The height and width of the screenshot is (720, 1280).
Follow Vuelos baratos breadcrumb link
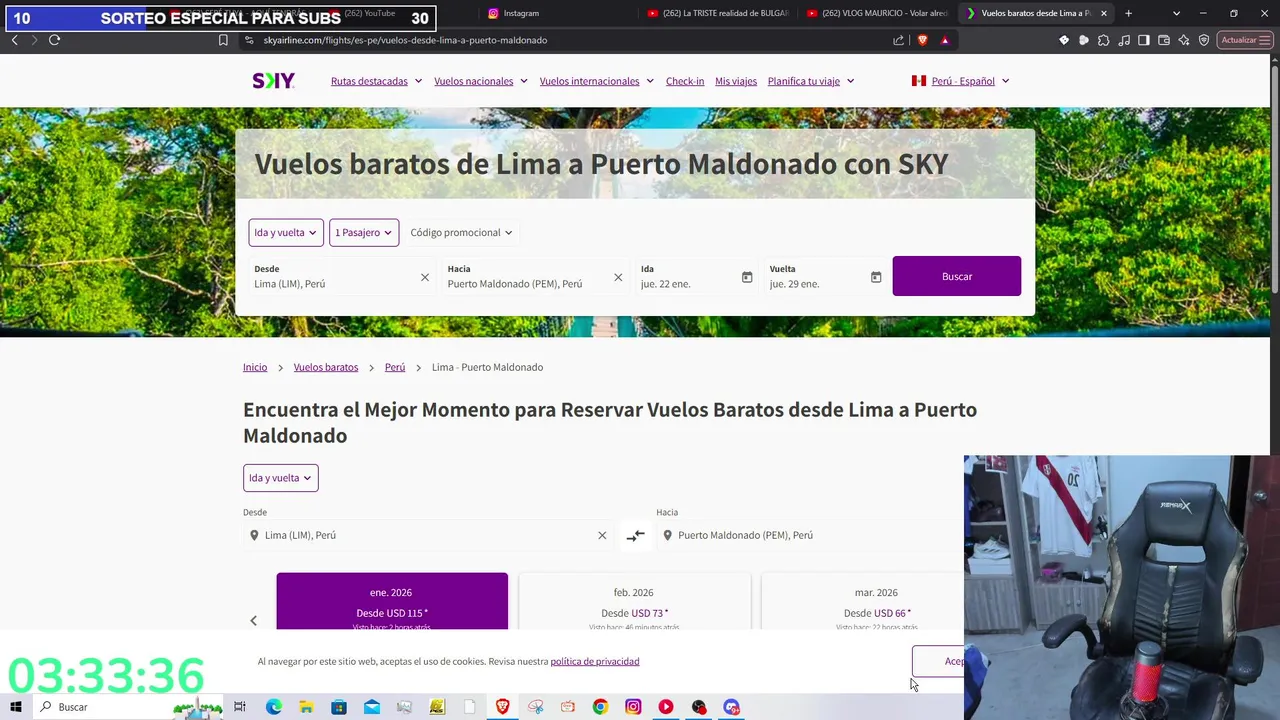[326, 367]
